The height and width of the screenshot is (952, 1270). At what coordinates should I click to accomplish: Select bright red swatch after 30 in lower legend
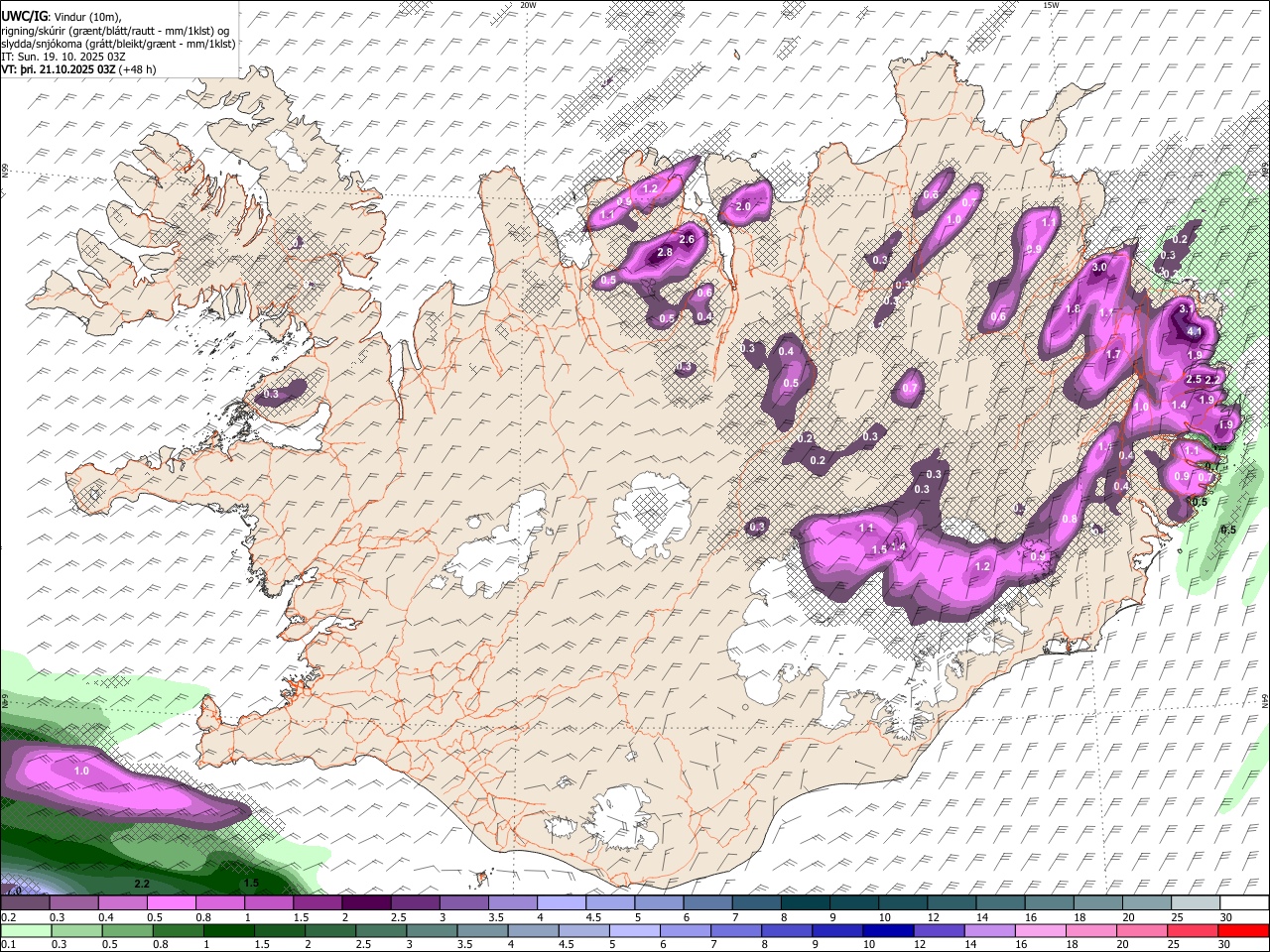tap(1244, 930)
